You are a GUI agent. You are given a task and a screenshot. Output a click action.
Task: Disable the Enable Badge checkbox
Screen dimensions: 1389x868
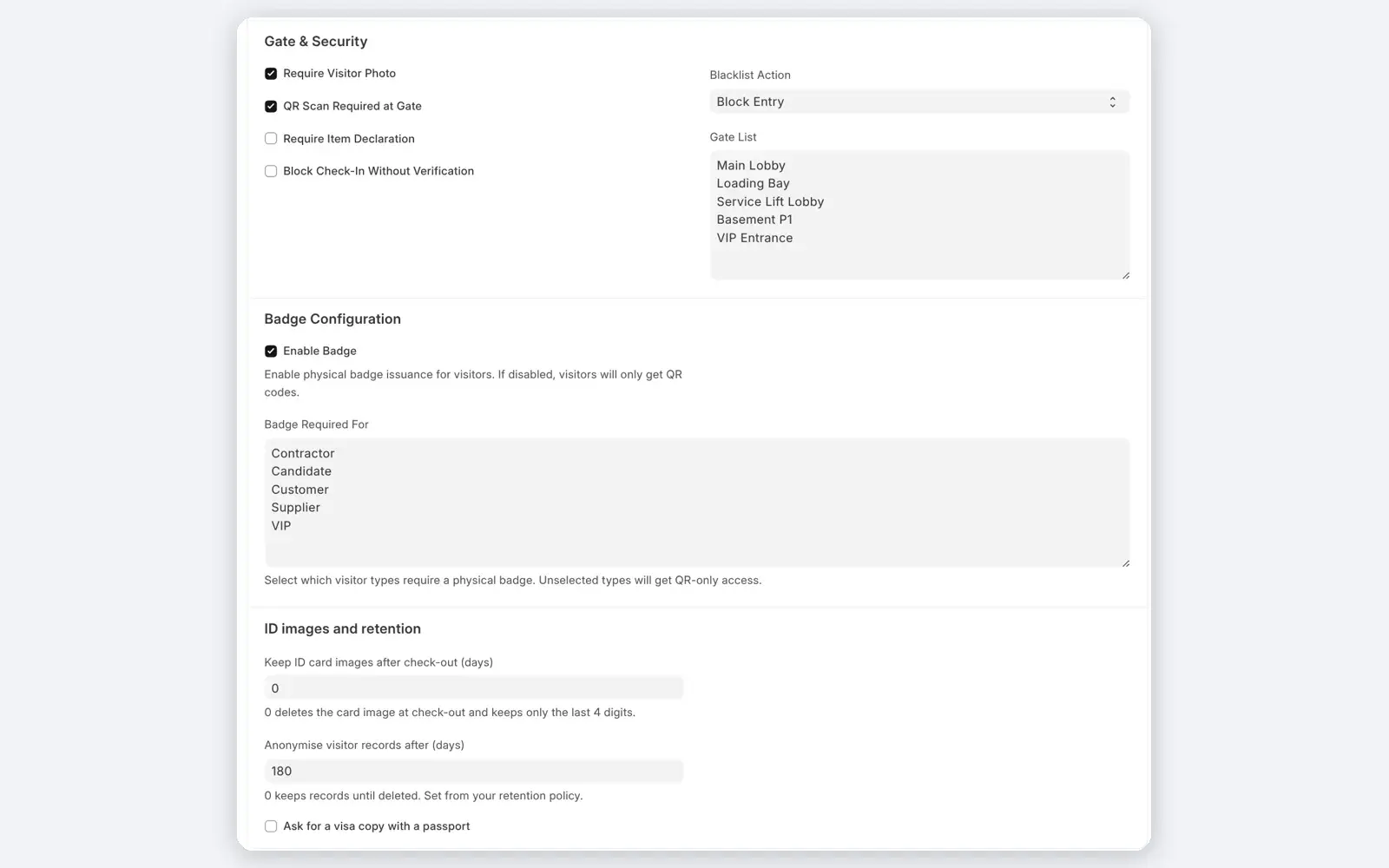click(271, 351)
